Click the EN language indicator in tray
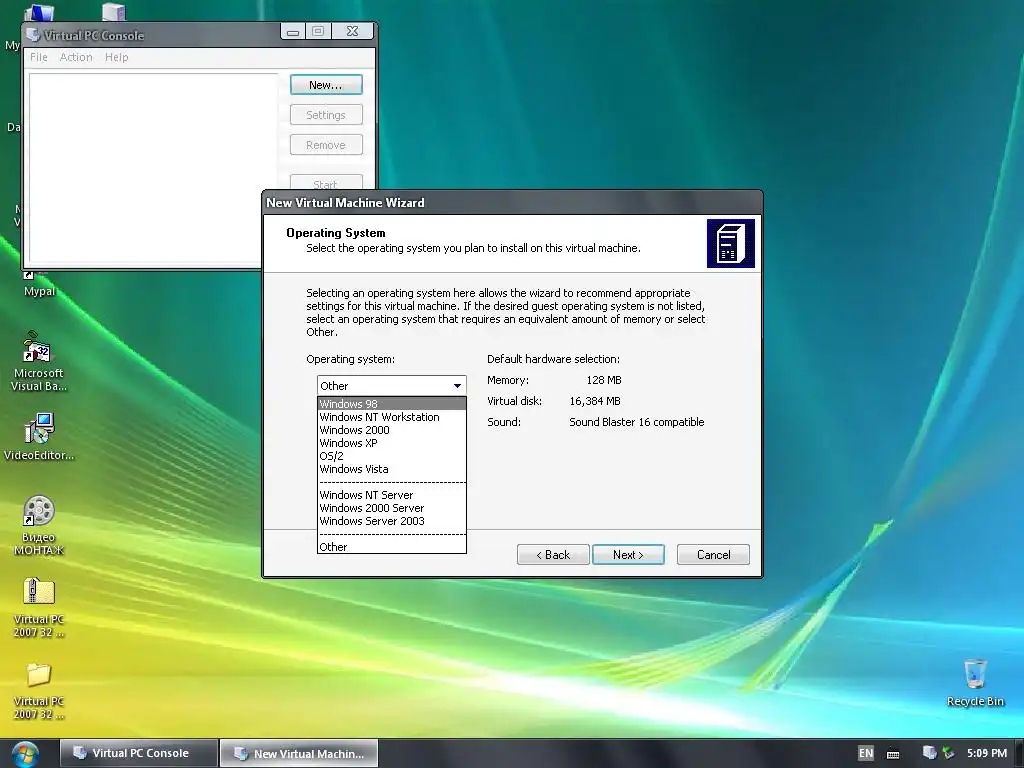This screenshot has height=768, width=1024. [866, 753]
